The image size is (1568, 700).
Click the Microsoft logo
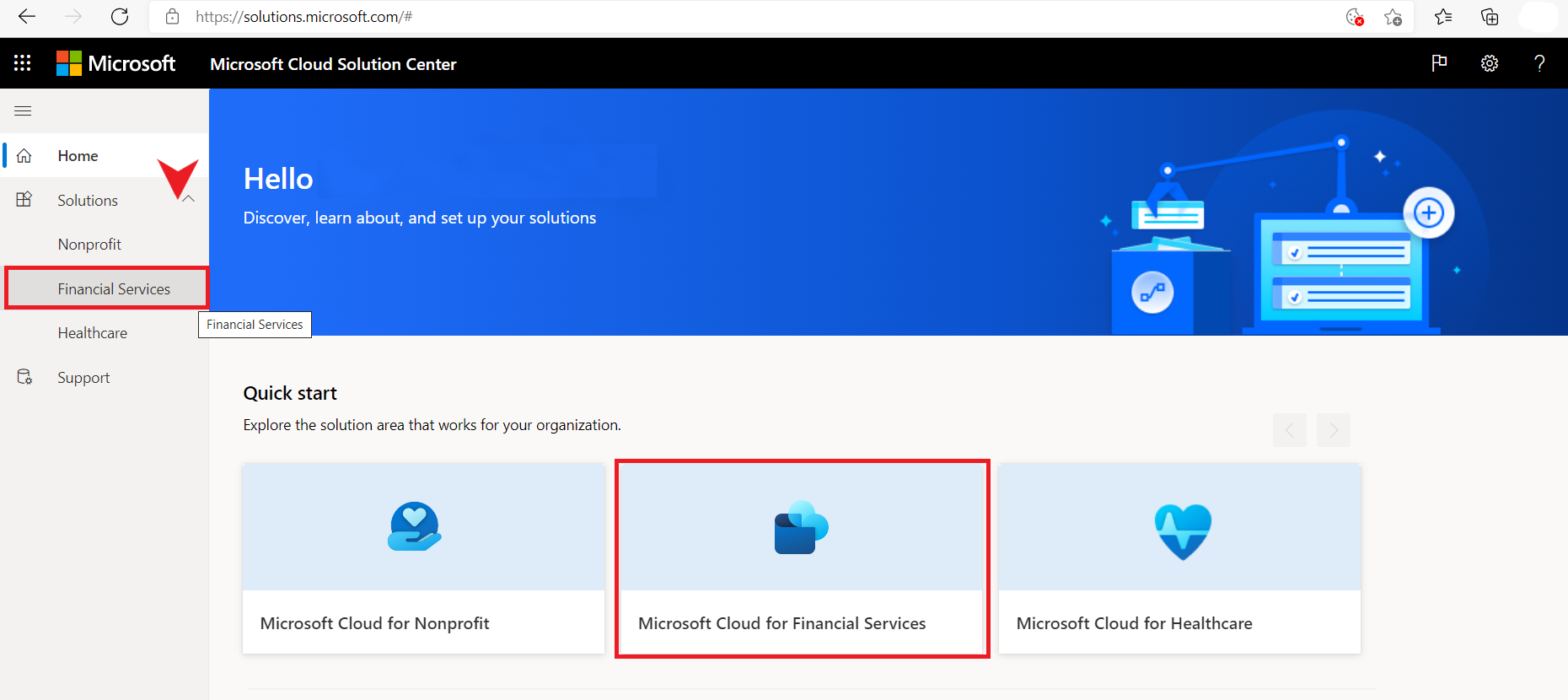click(x=115, y=63)
